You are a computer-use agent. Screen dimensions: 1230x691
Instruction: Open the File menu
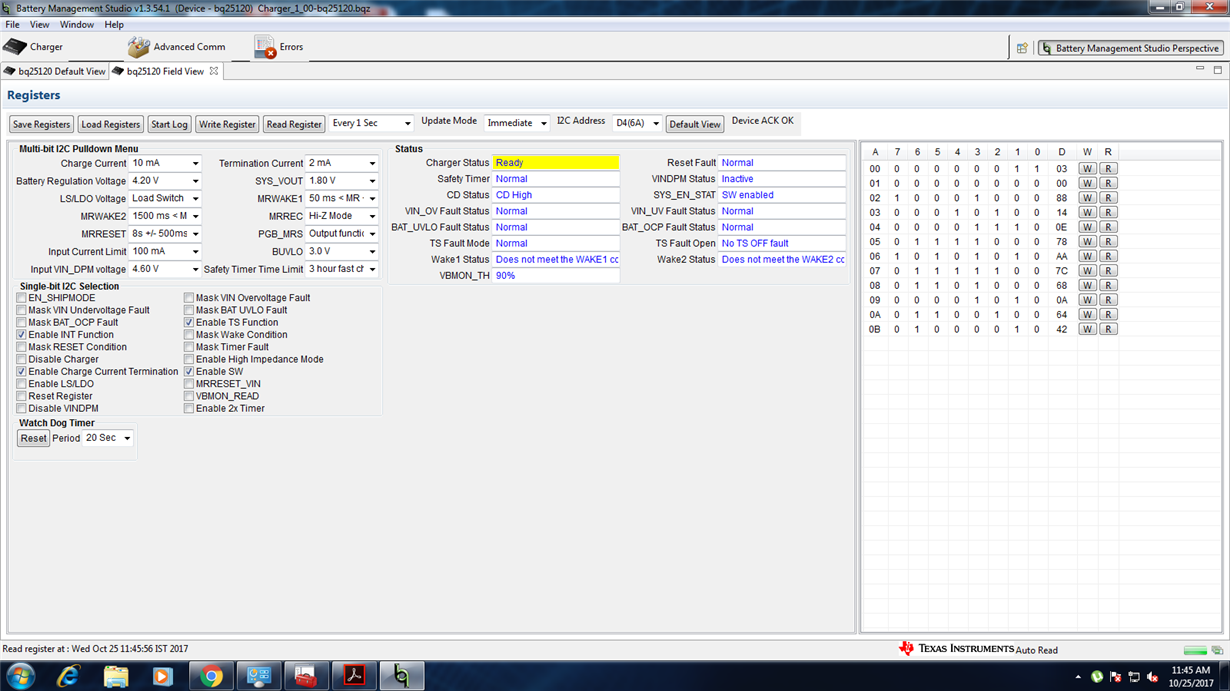click(12, 24)
